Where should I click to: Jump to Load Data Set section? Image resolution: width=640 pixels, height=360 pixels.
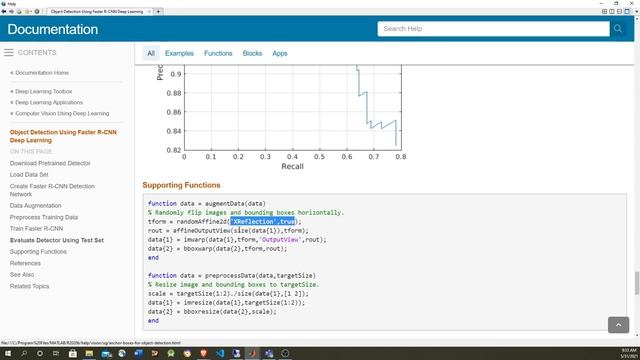coord(29,175)
